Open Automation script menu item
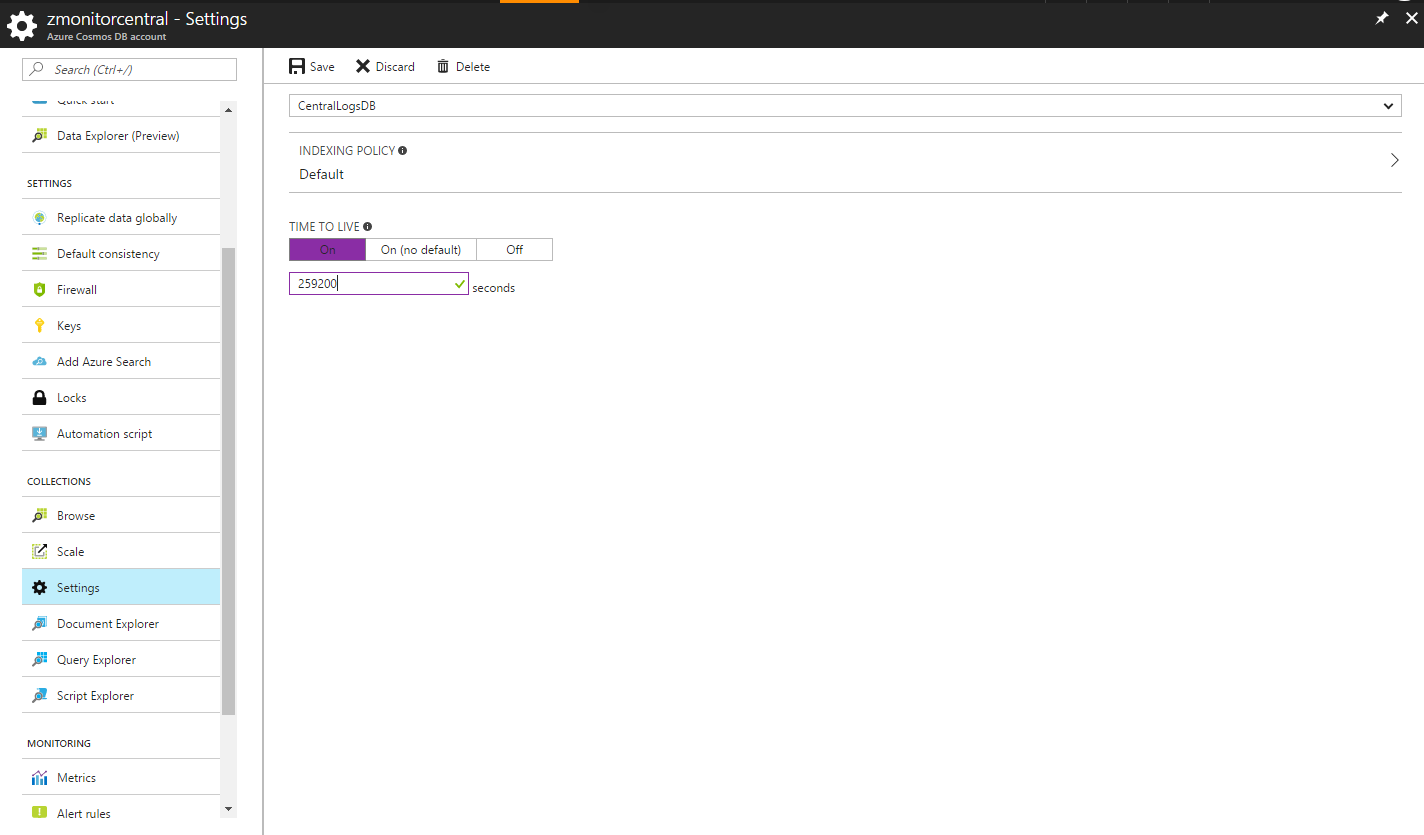 121,434
